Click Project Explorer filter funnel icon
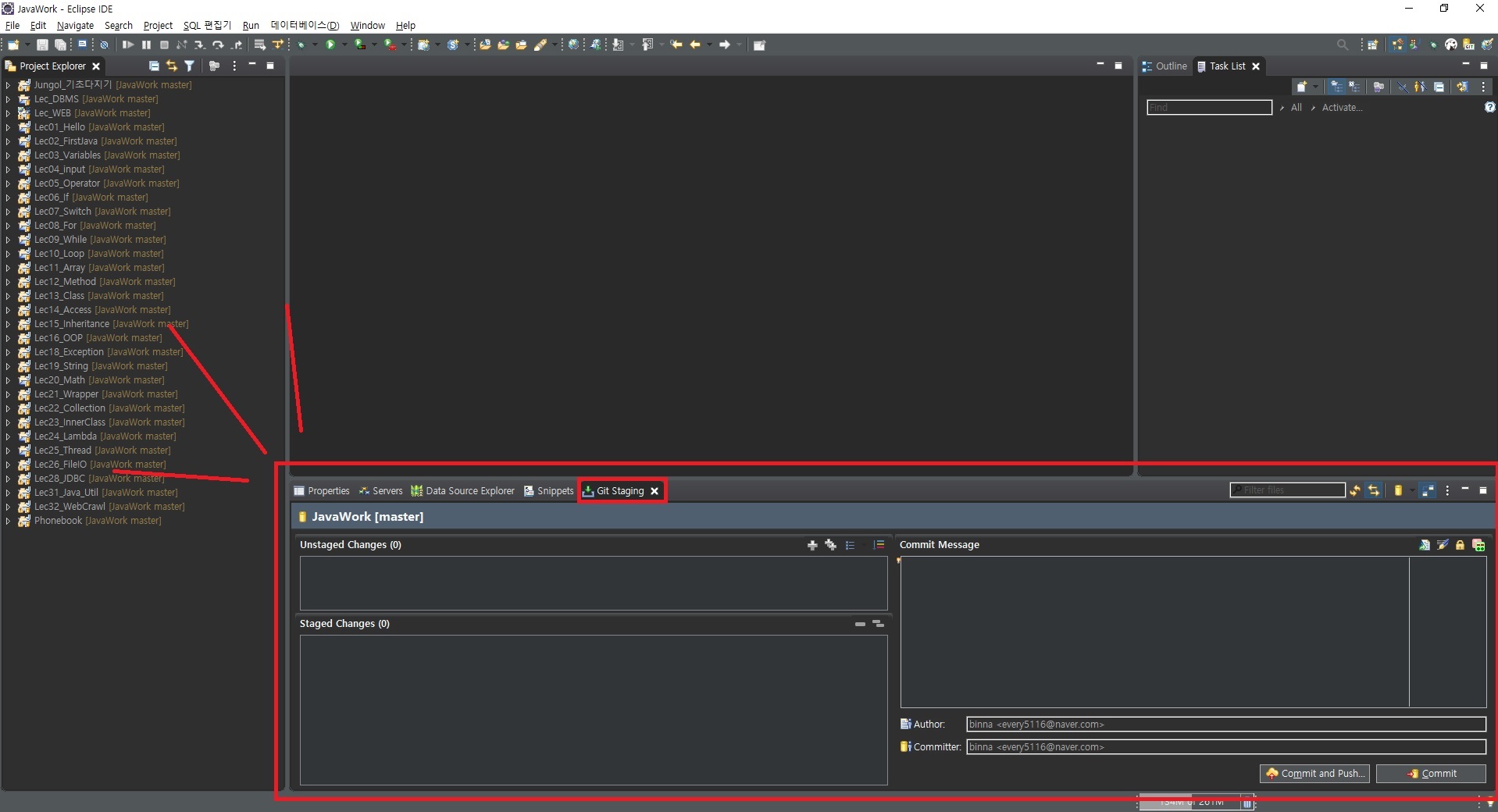Image resolution: width=1498 pixels, height=812 pixels. click(189, 66)
